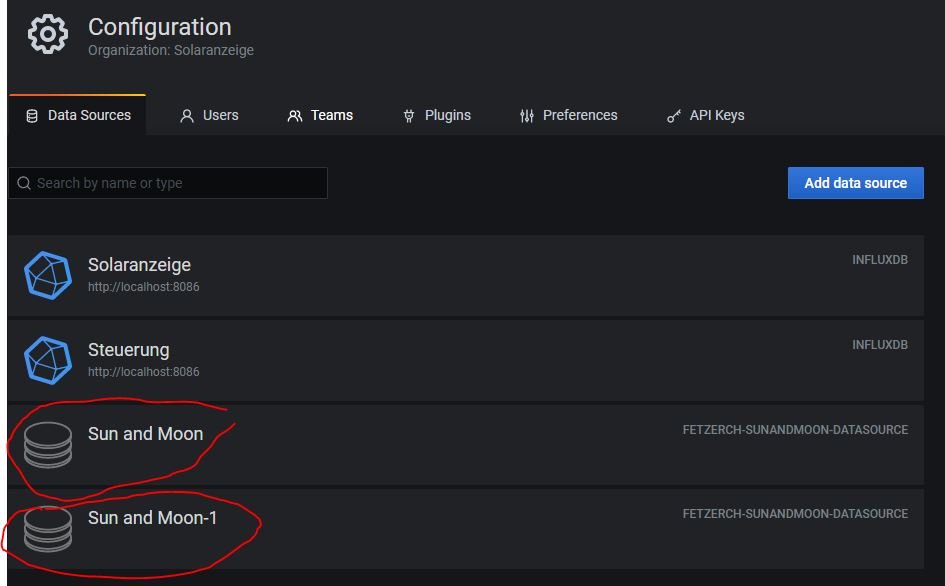Open the Plugins tab
This screenshot has width=945, height=586.
[436, 115]
